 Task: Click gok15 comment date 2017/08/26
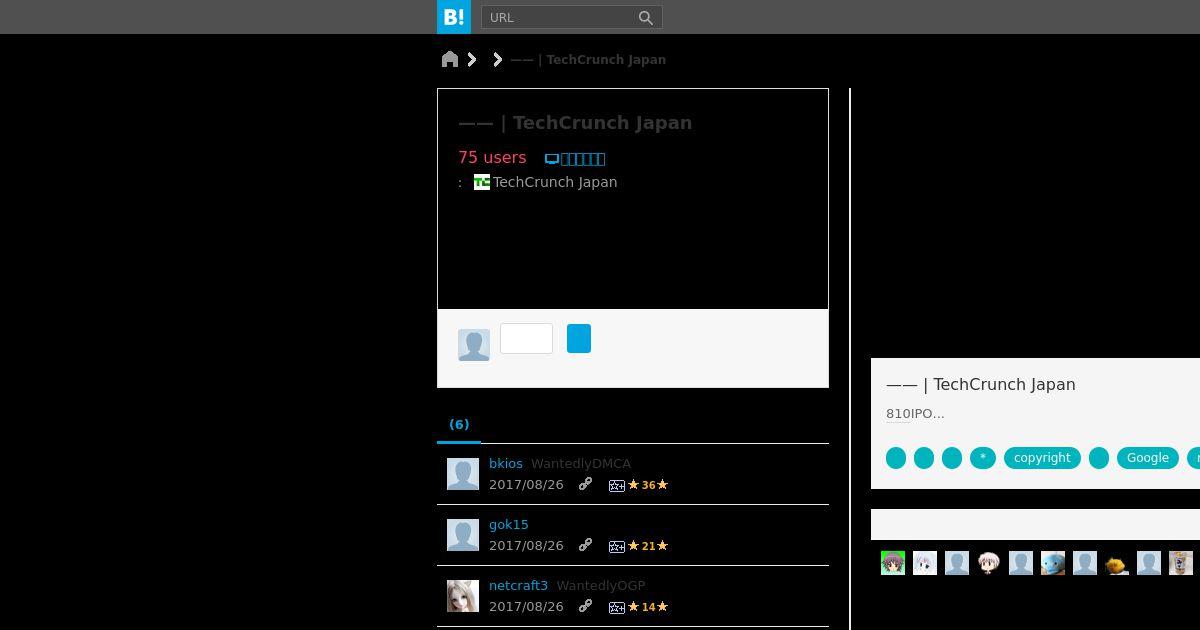pos(526,545)
